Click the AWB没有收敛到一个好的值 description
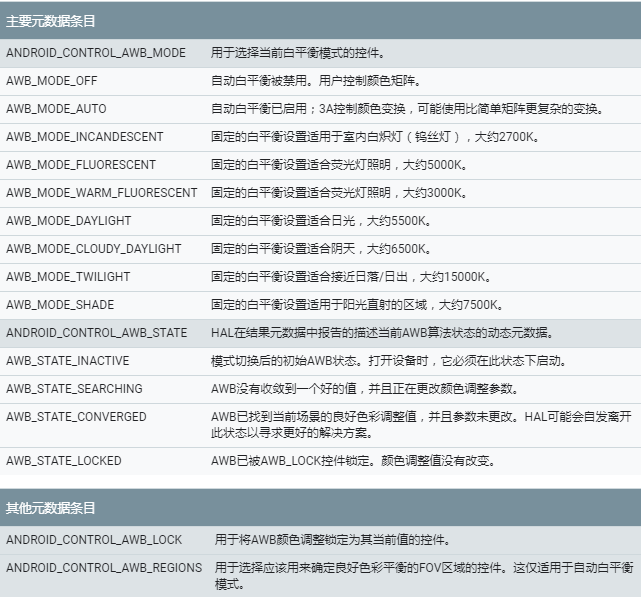 point(365,388)
